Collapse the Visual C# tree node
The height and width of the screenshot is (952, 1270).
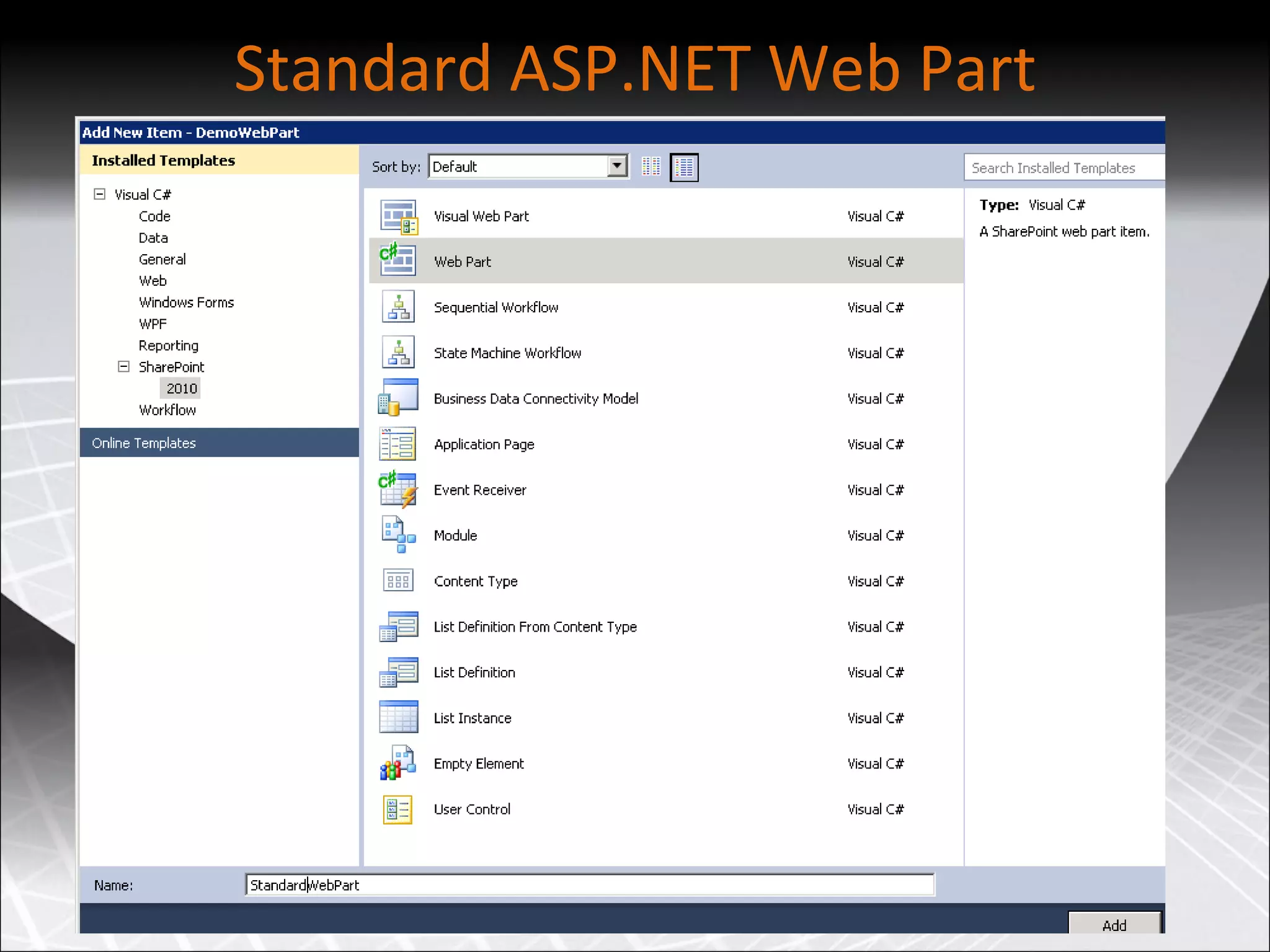[99, 194]
